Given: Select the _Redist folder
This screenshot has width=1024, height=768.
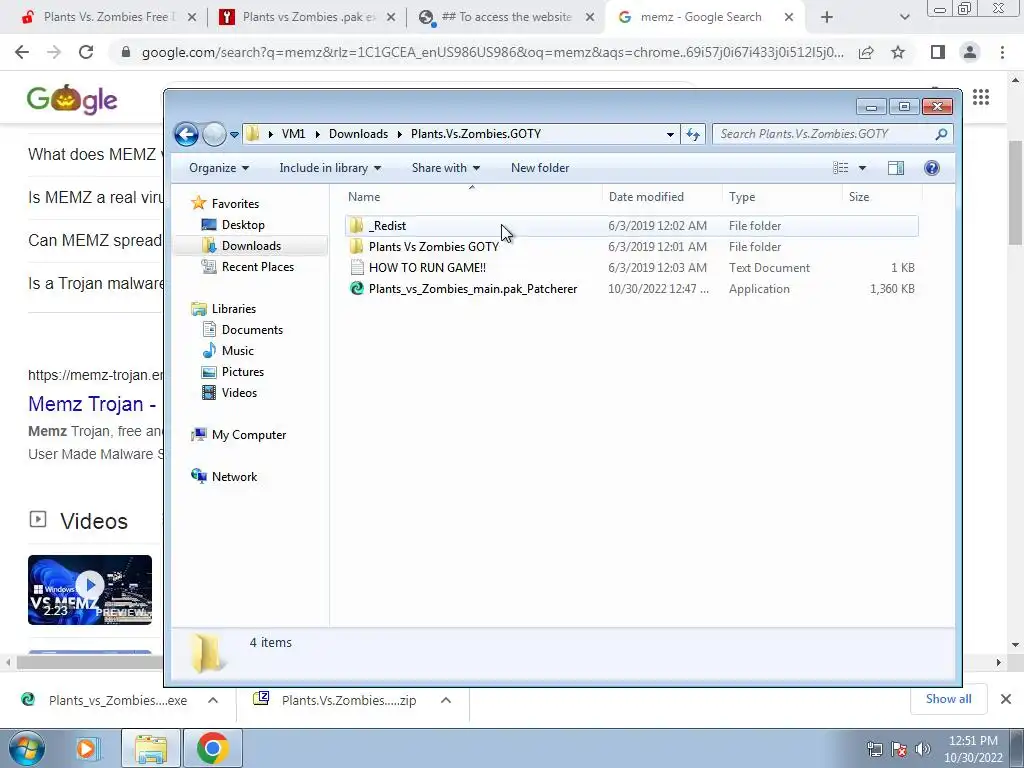Looking at the screenshot, I should coord(631,226).
